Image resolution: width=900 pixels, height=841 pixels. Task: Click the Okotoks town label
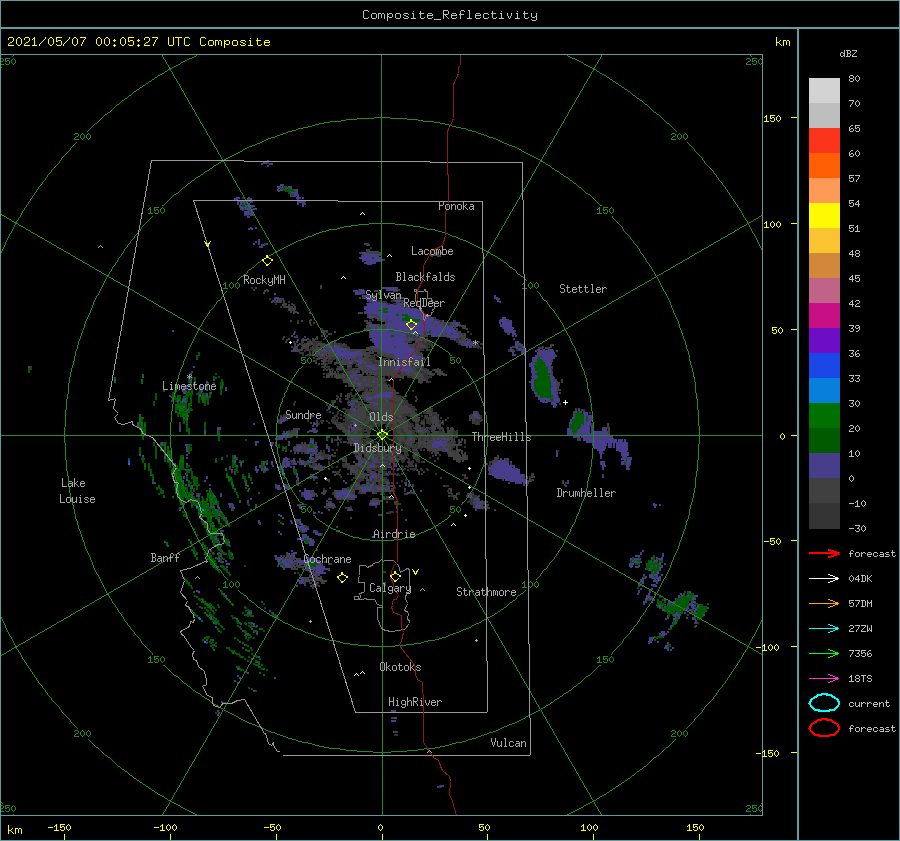pyautogui.click(x=400, y=667)
